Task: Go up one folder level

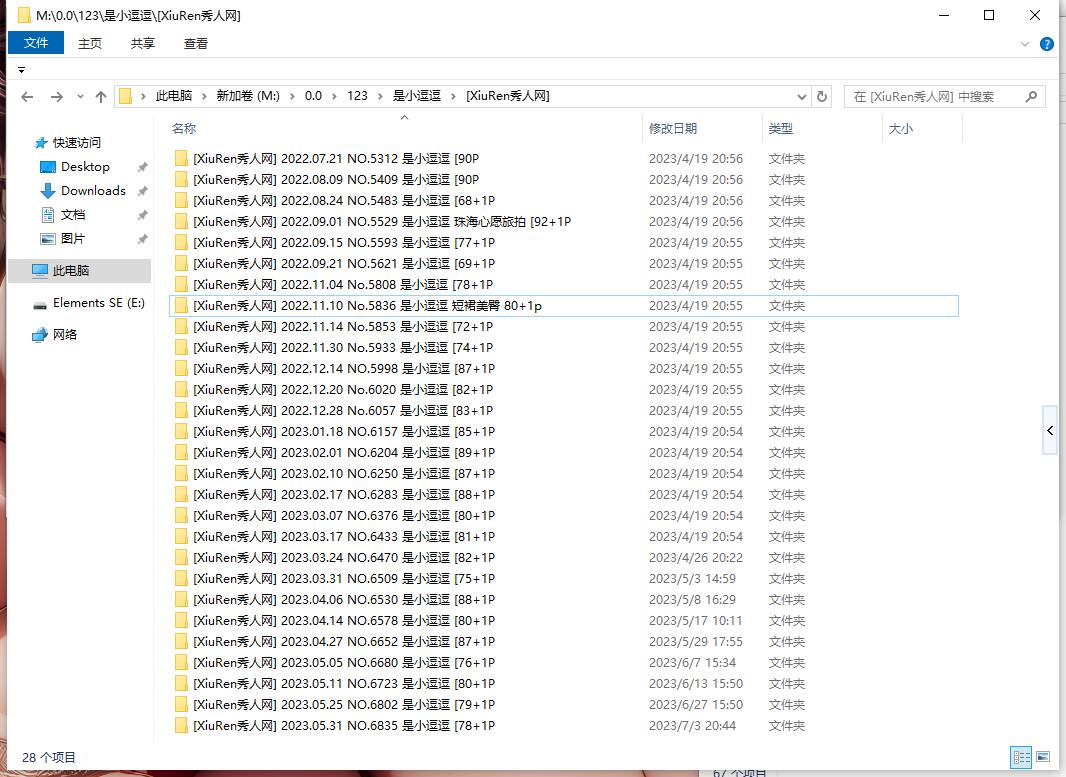Action: pos(101,97)
